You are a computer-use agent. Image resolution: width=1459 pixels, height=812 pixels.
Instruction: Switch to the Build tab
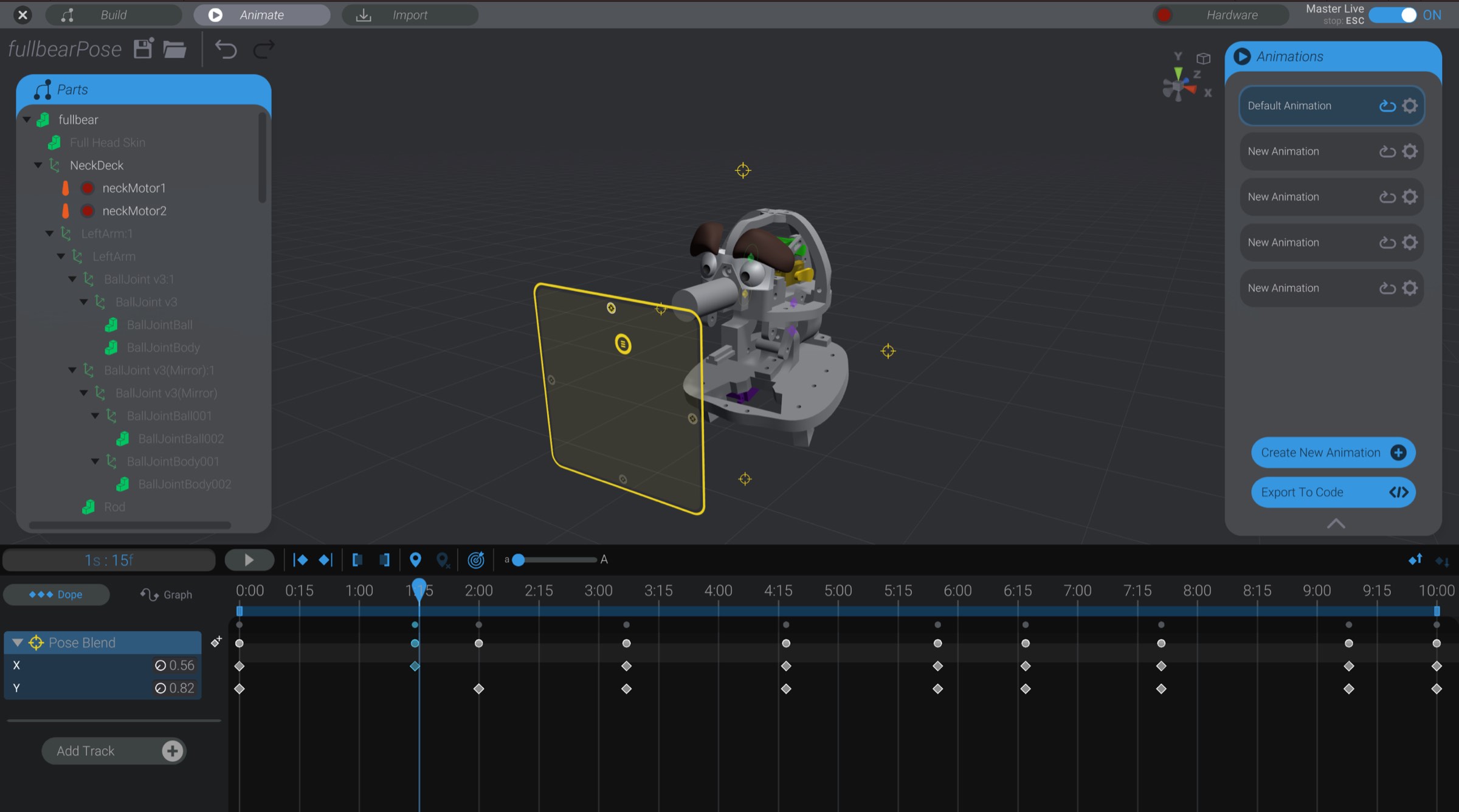pyautogui.click(x=113, y=15)
